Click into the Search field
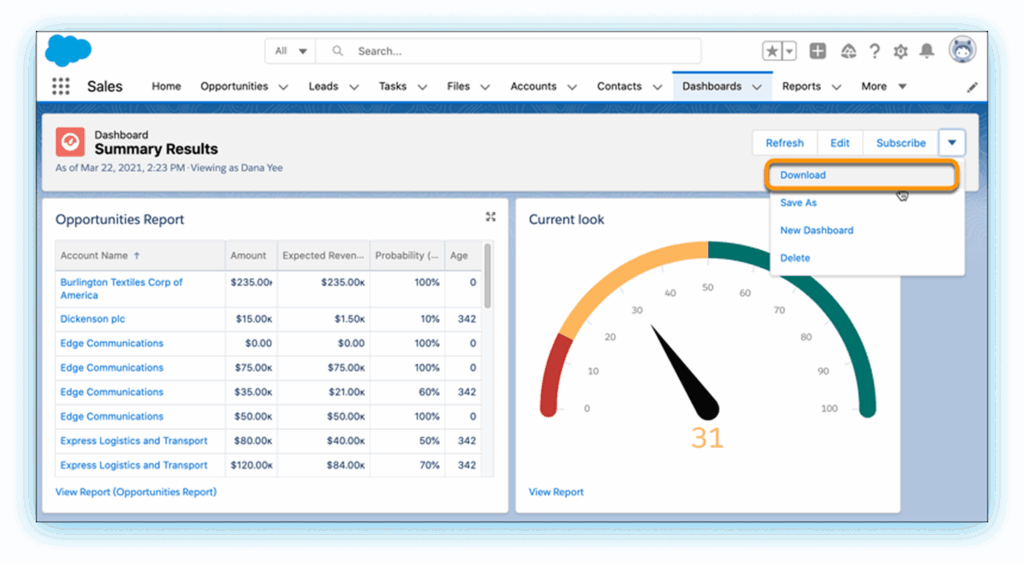This screenshot has height=563, width=1024. coord(509,51)
